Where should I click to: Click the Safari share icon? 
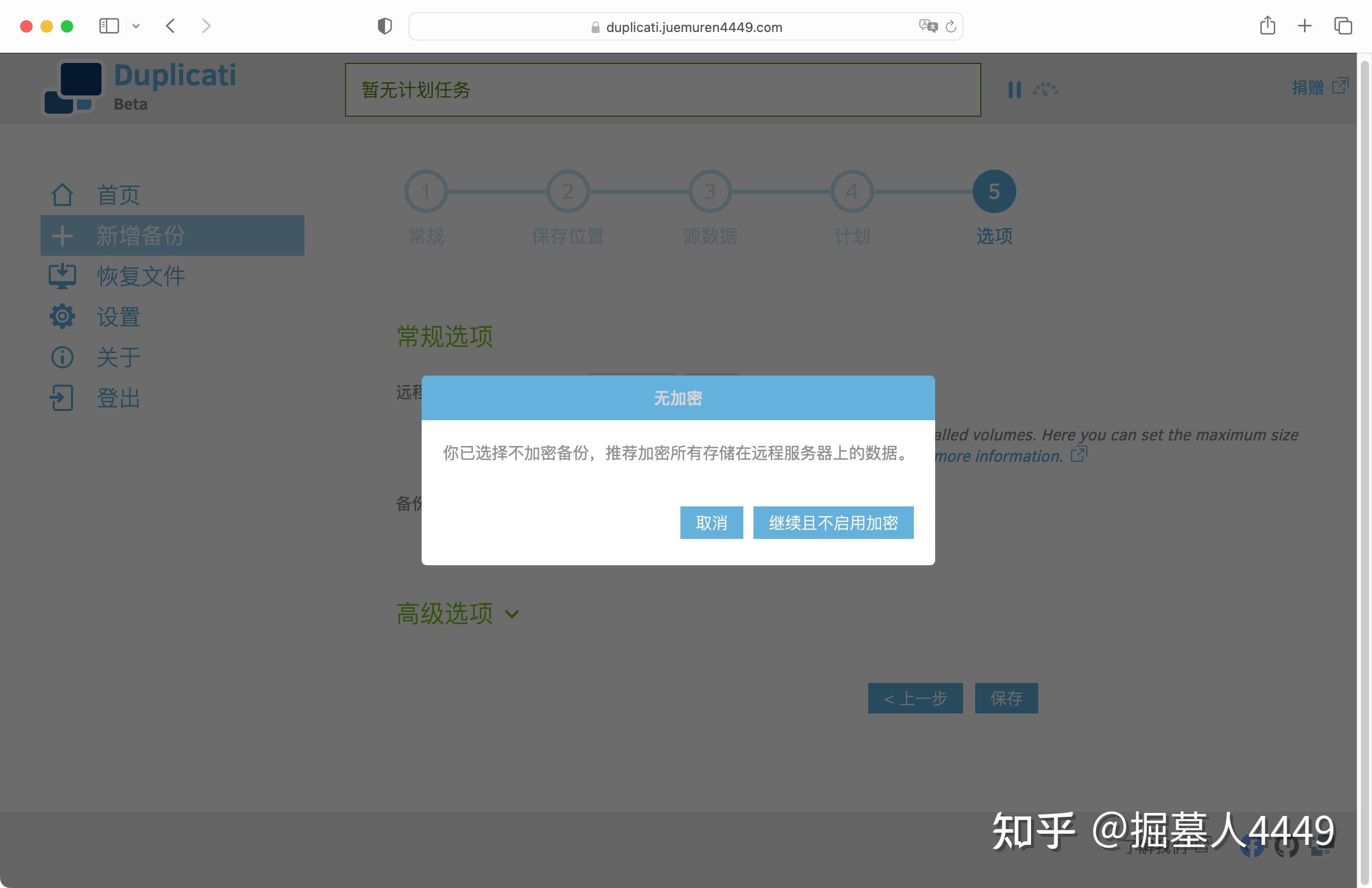[x=1267, y=26]
